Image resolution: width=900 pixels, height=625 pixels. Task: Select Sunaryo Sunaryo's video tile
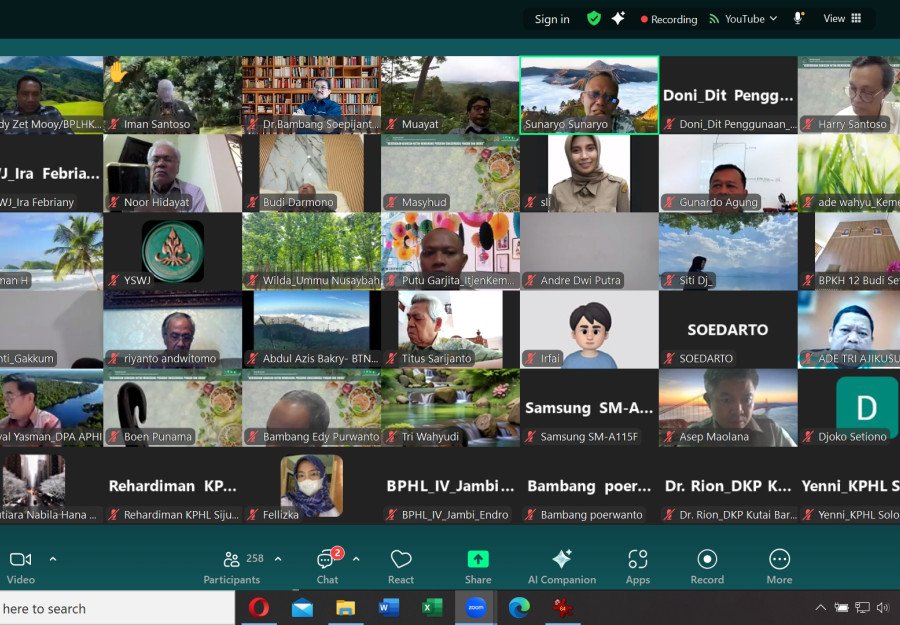click(589, 95)
